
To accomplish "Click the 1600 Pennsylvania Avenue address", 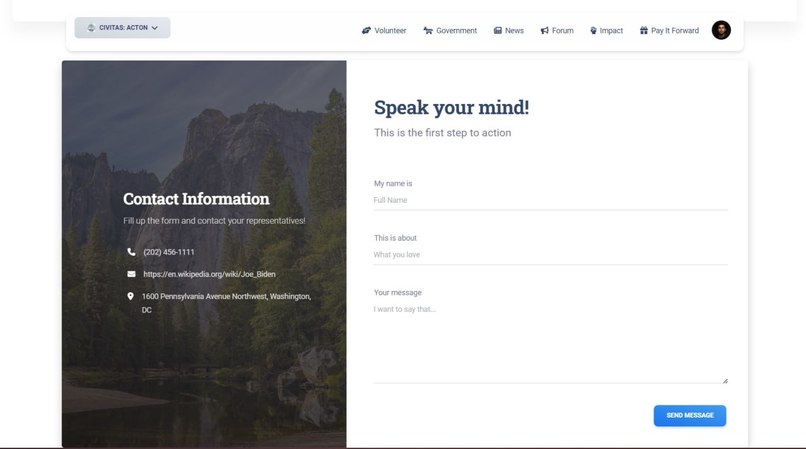I will pyautogui.click(x=226, y=303).
